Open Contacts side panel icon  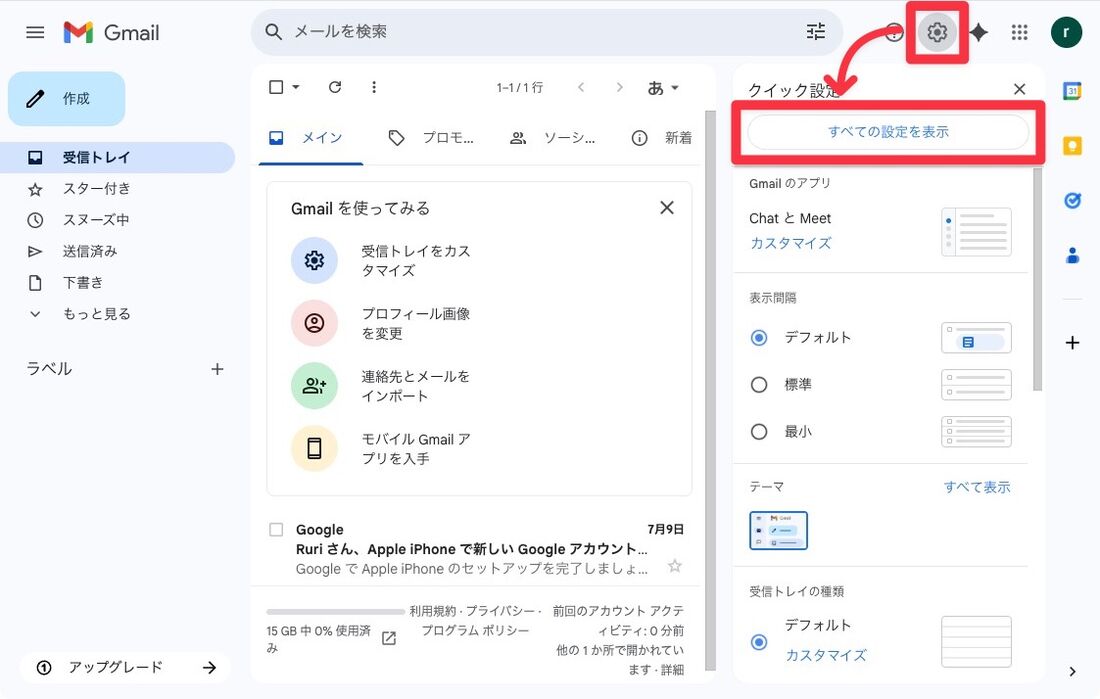click(x=1072, y=255)
